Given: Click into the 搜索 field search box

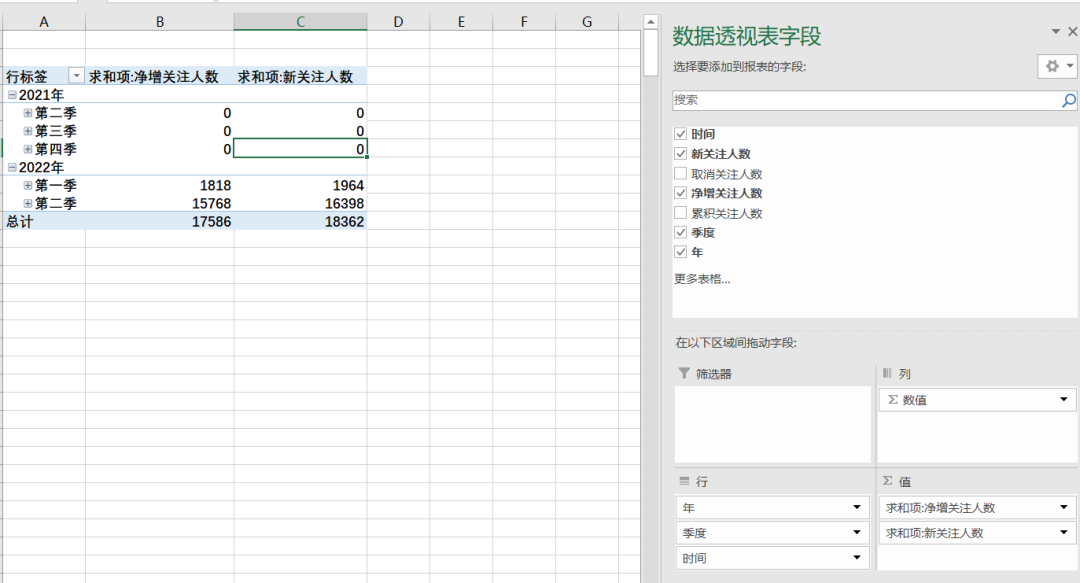Looking at the screenshot, I should pos(866,101).
